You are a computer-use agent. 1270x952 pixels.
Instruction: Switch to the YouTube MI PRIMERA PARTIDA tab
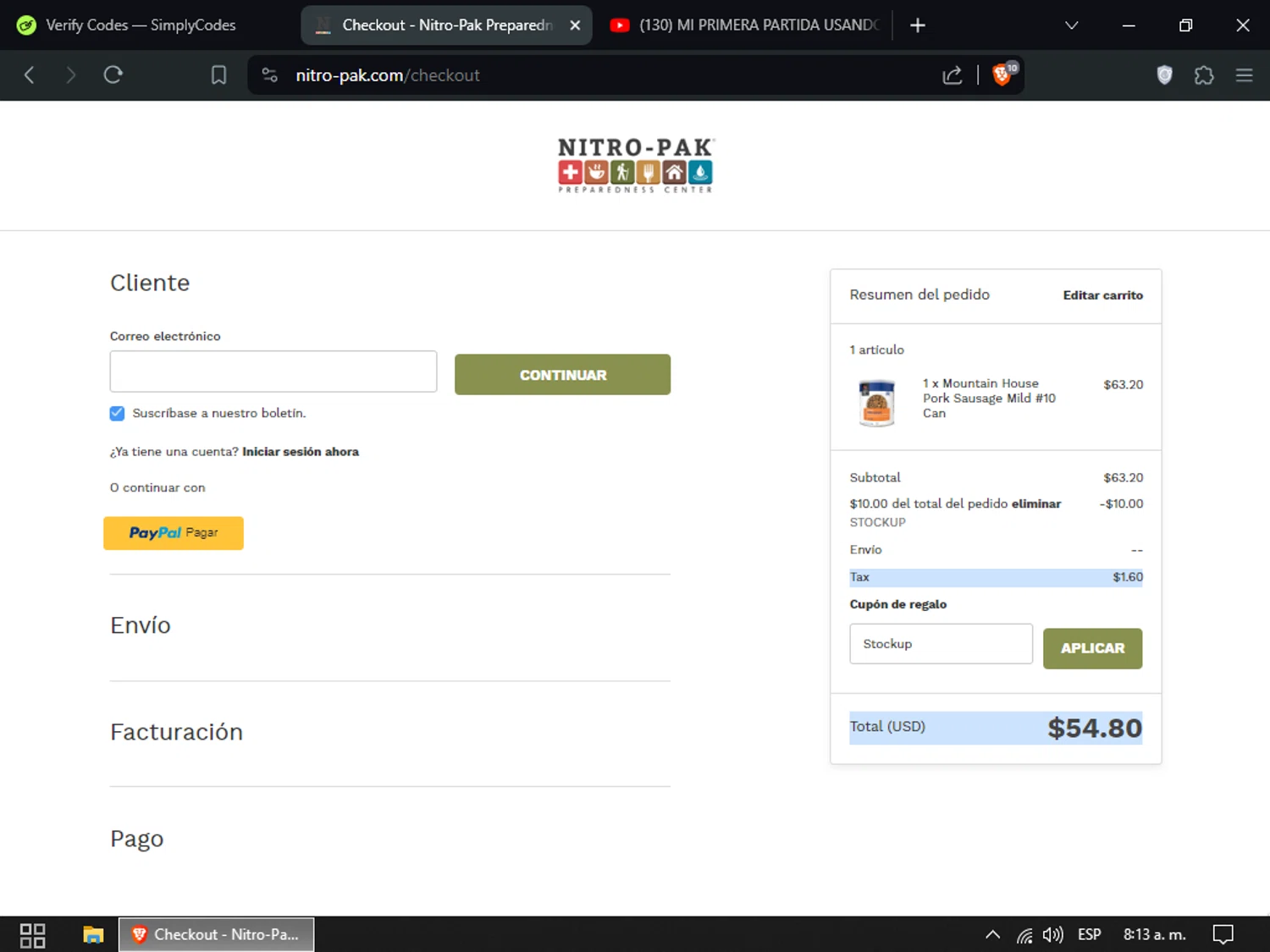pos(745,25)
